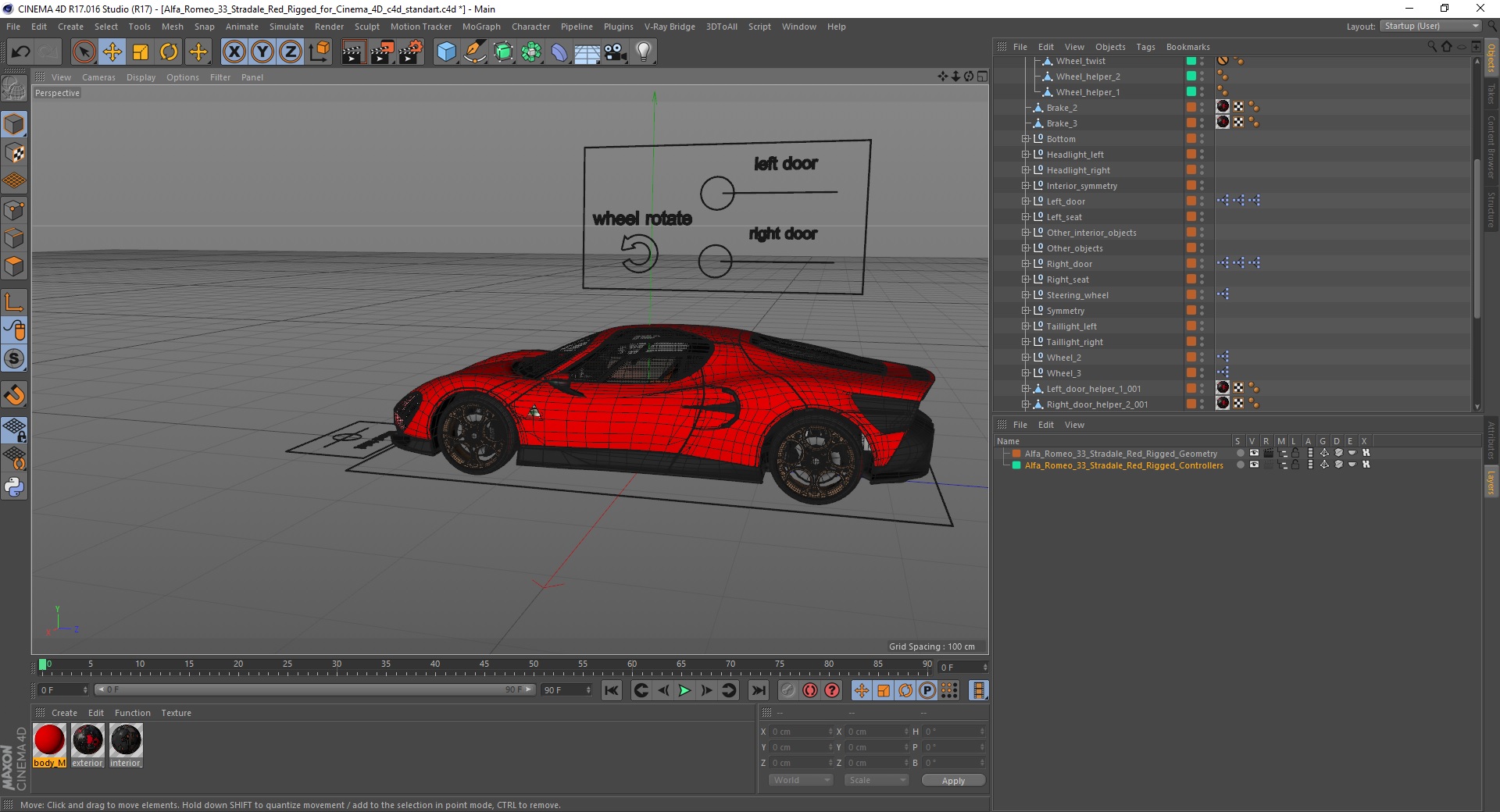Image resolution: width=1500 pixels, height=812 pixels.
Task: Expand the Headlight_left object
Action: click(x=1025, y=155)
